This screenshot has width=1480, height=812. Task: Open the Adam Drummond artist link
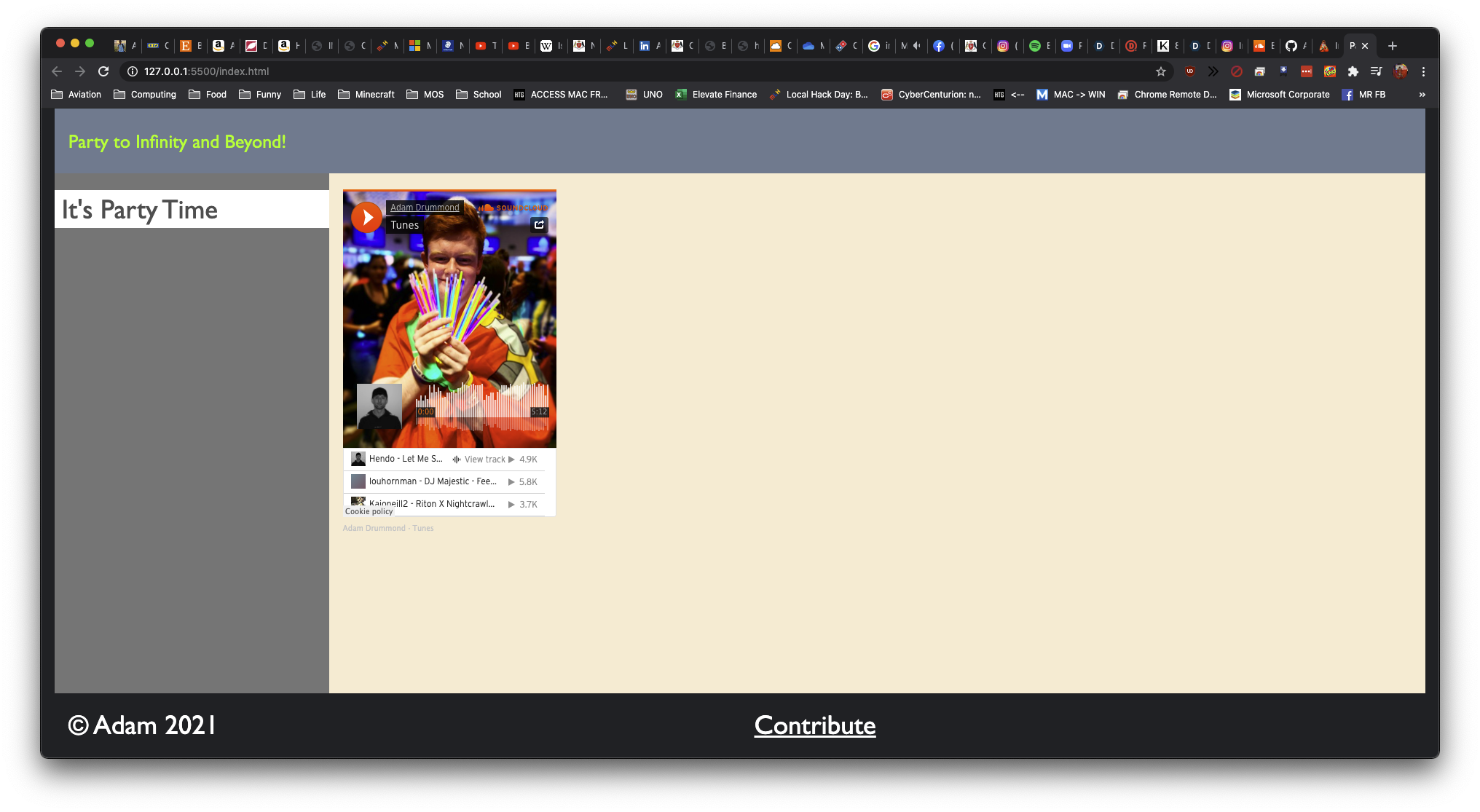[425, 208]
